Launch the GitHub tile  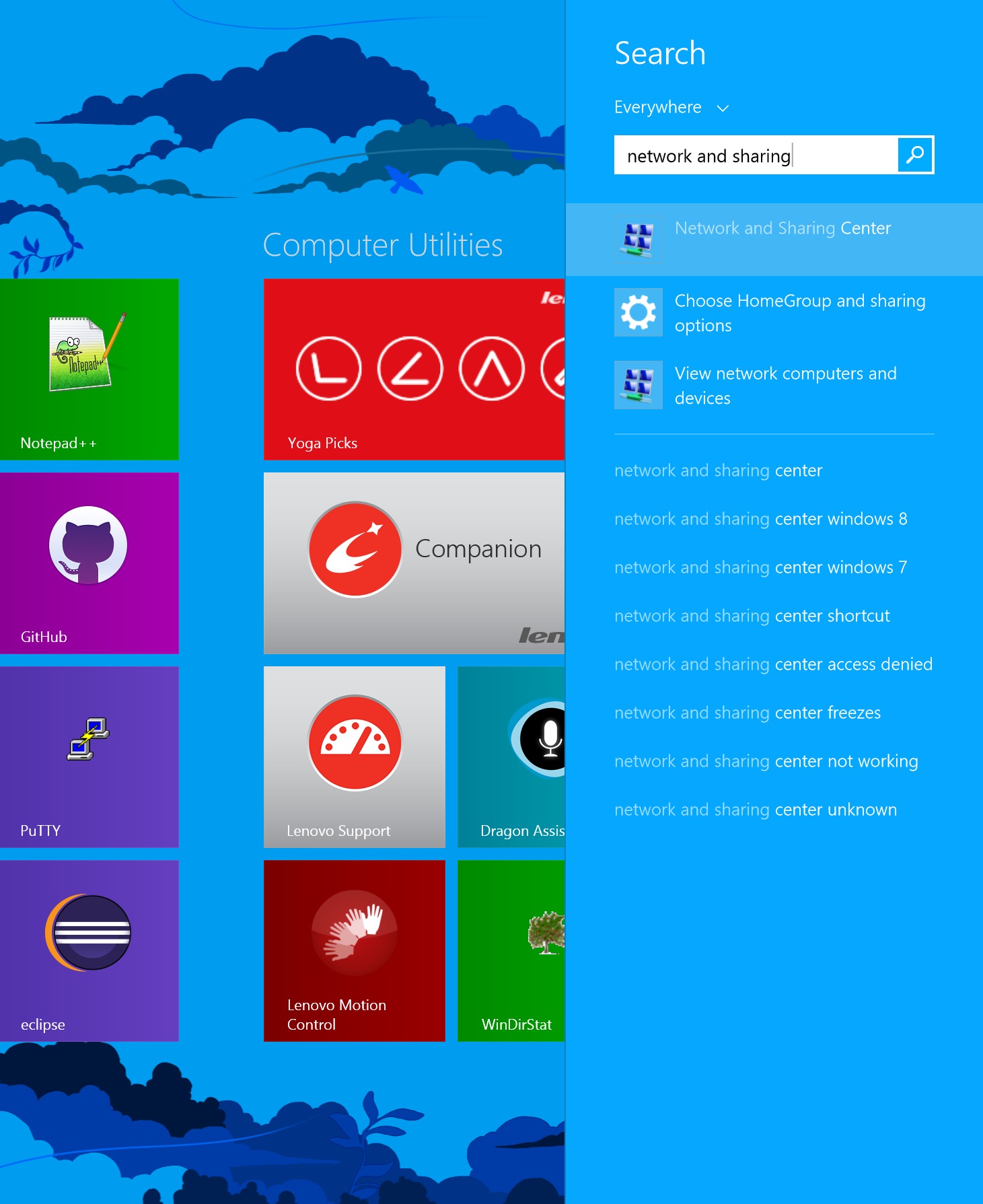tap(89, 563)
